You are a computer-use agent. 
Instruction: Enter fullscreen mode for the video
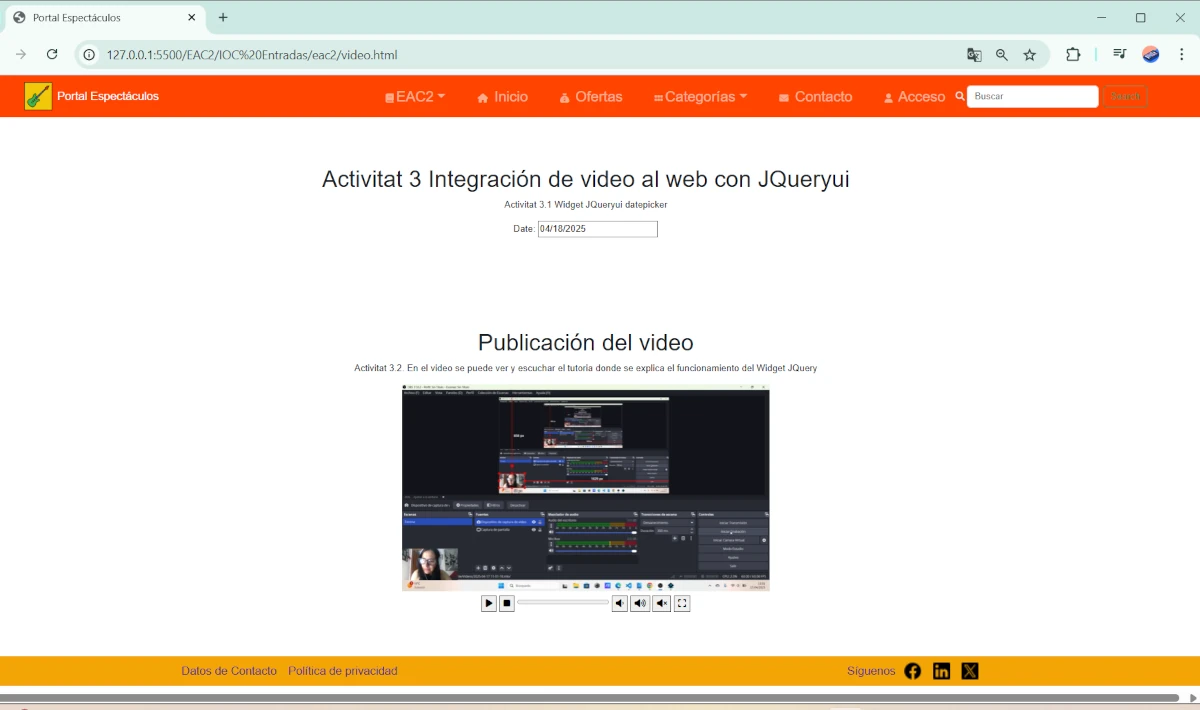(682, 603)
